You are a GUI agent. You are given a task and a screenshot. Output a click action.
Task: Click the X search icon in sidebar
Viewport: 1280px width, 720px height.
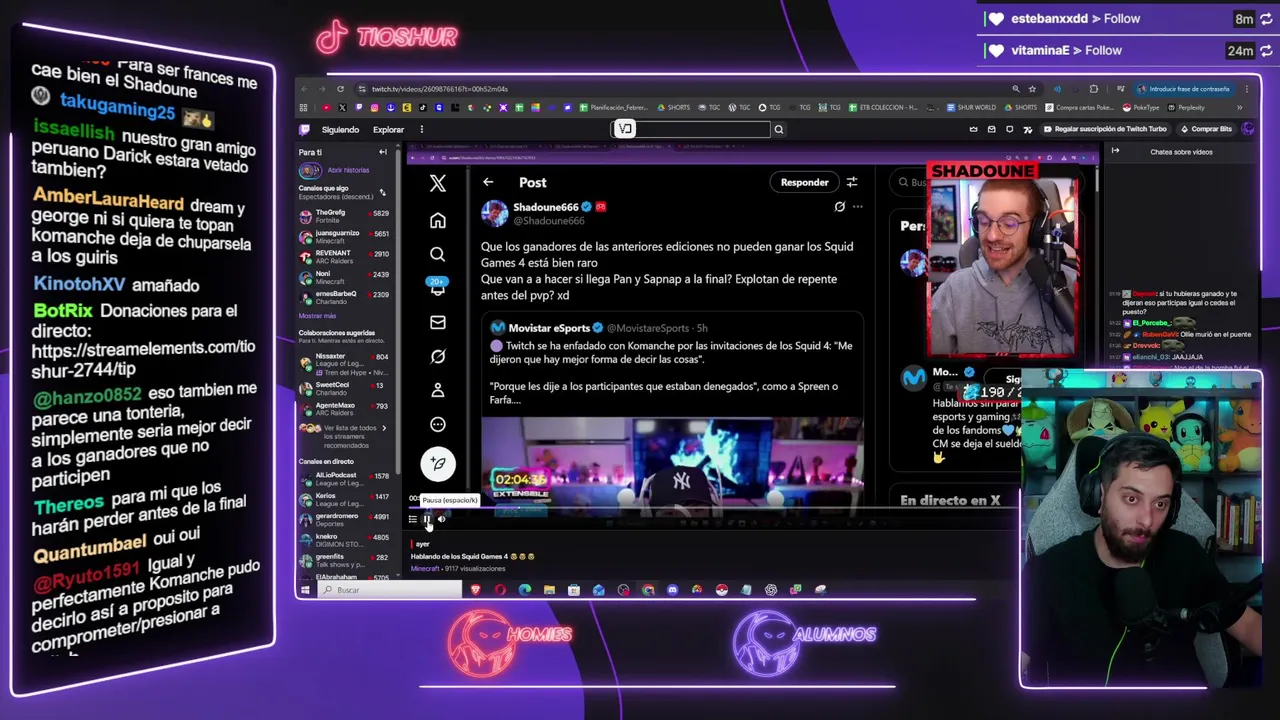coord(437,254)
